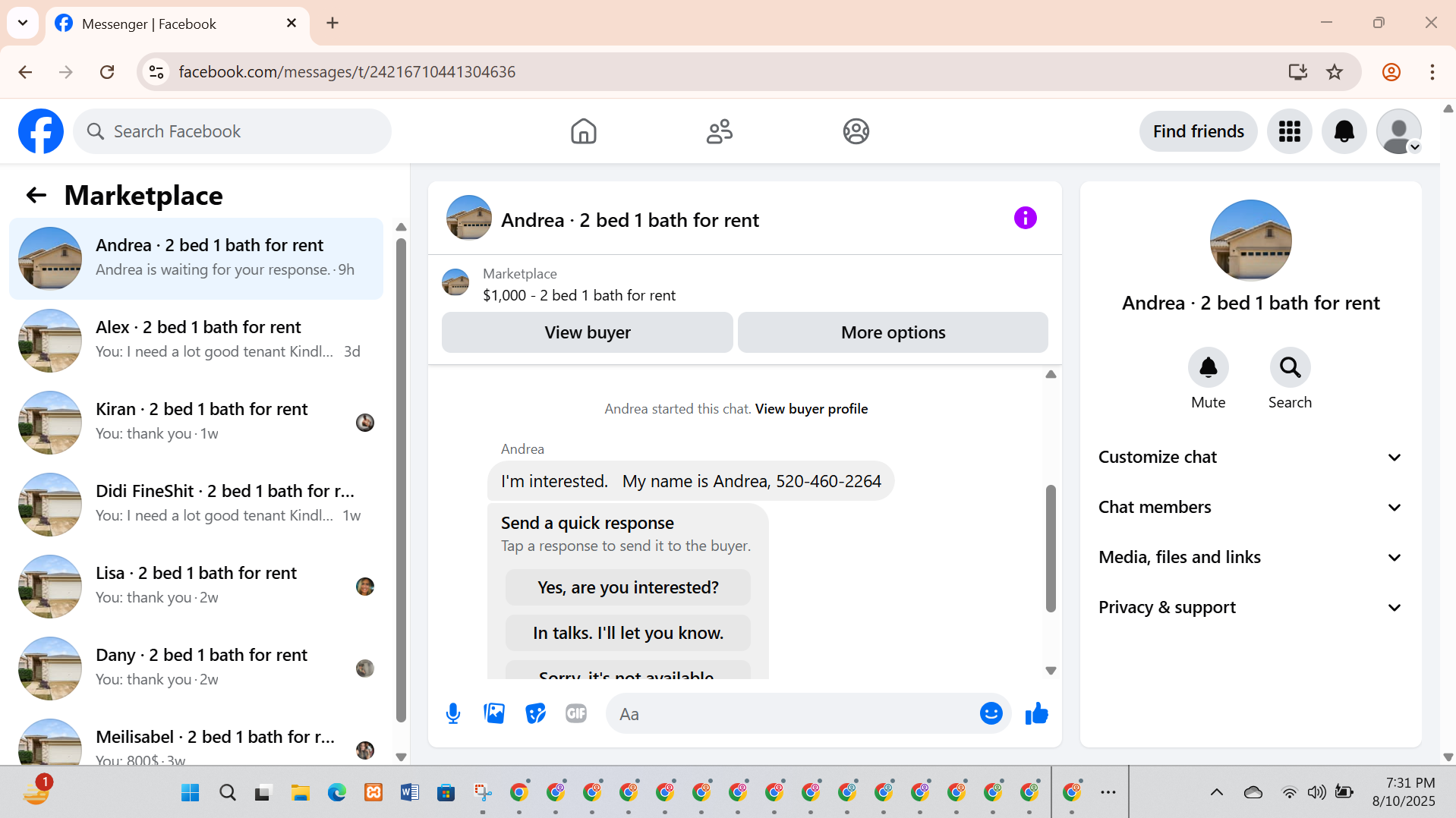Click the install app icon in the address bar
Viewport: 1456px width, 818px height.
1297,72
